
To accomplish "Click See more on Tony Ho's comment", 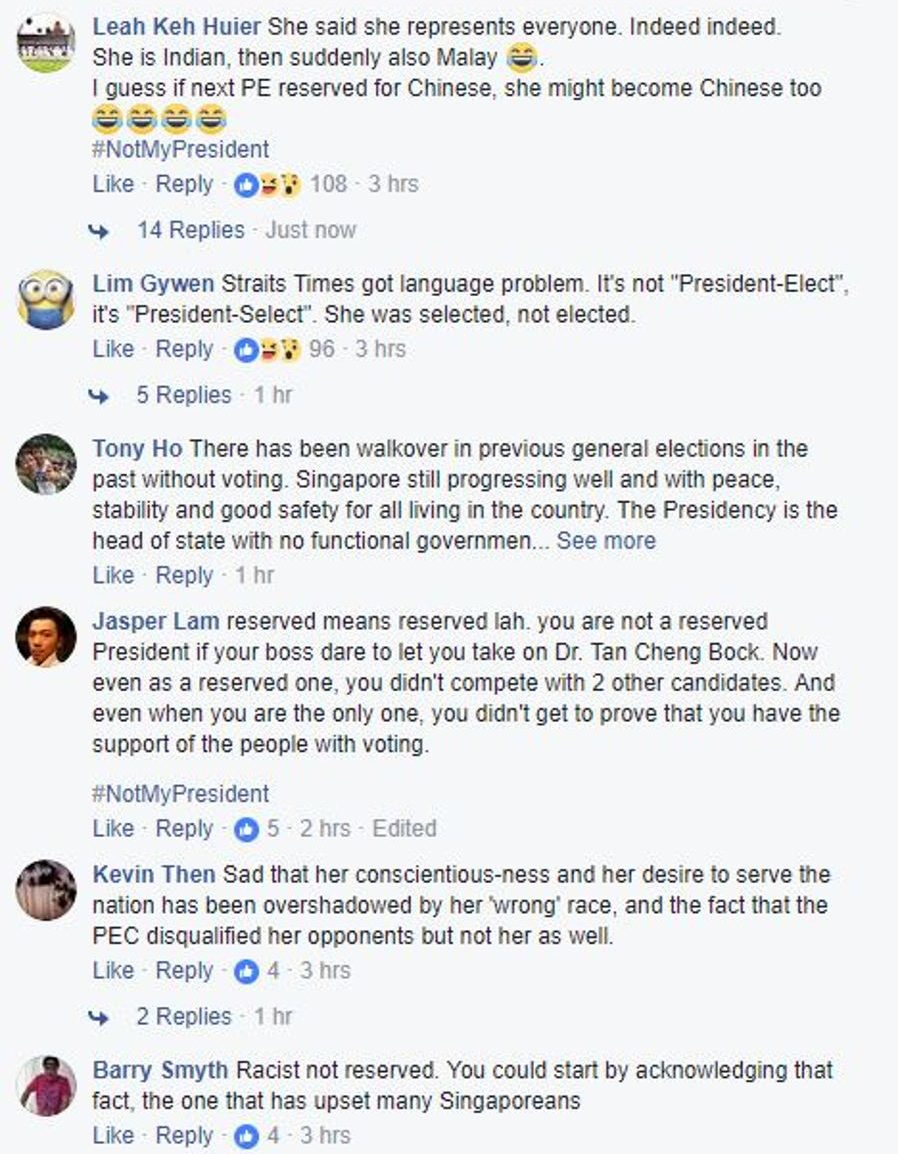I will point(606,541).
